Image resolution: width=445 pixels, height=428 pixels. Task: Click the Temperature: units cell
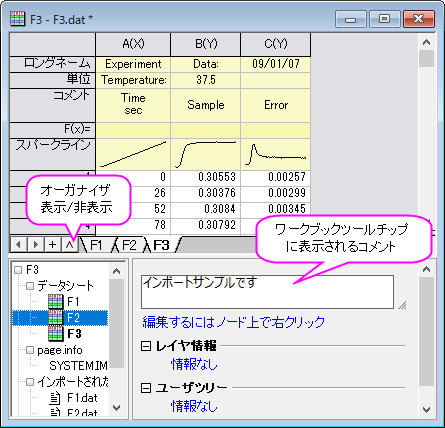point(133,80)
